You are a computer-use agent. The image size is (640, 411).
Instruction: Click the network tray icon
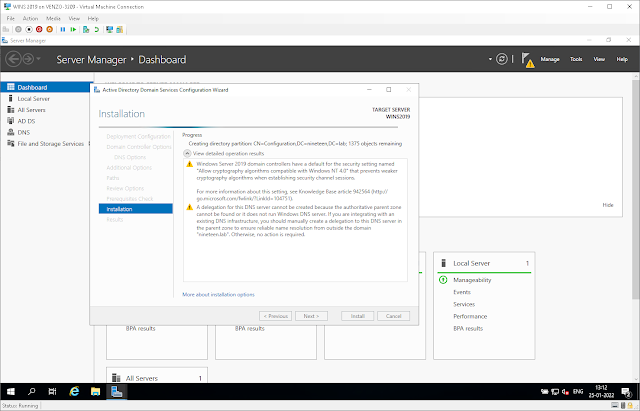[x=555, y=392]
